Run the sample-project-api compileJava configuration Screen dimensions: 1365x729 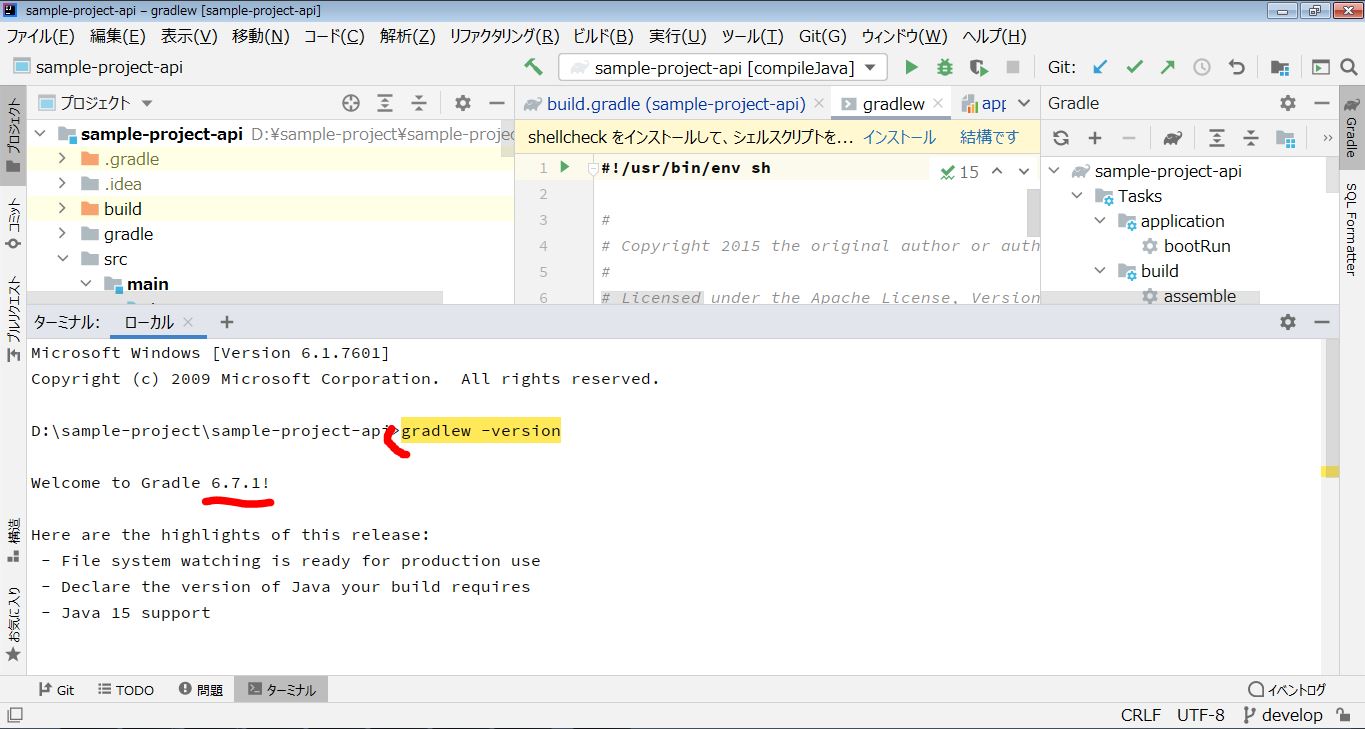[x=911, y=67]
